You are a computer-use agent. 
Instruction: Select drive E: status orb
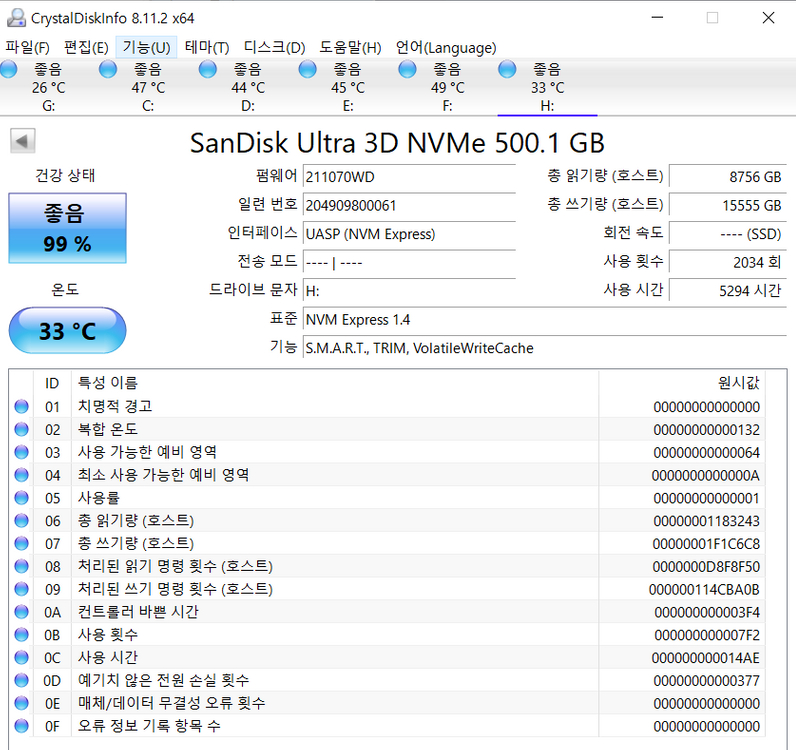tap(308, 69)
